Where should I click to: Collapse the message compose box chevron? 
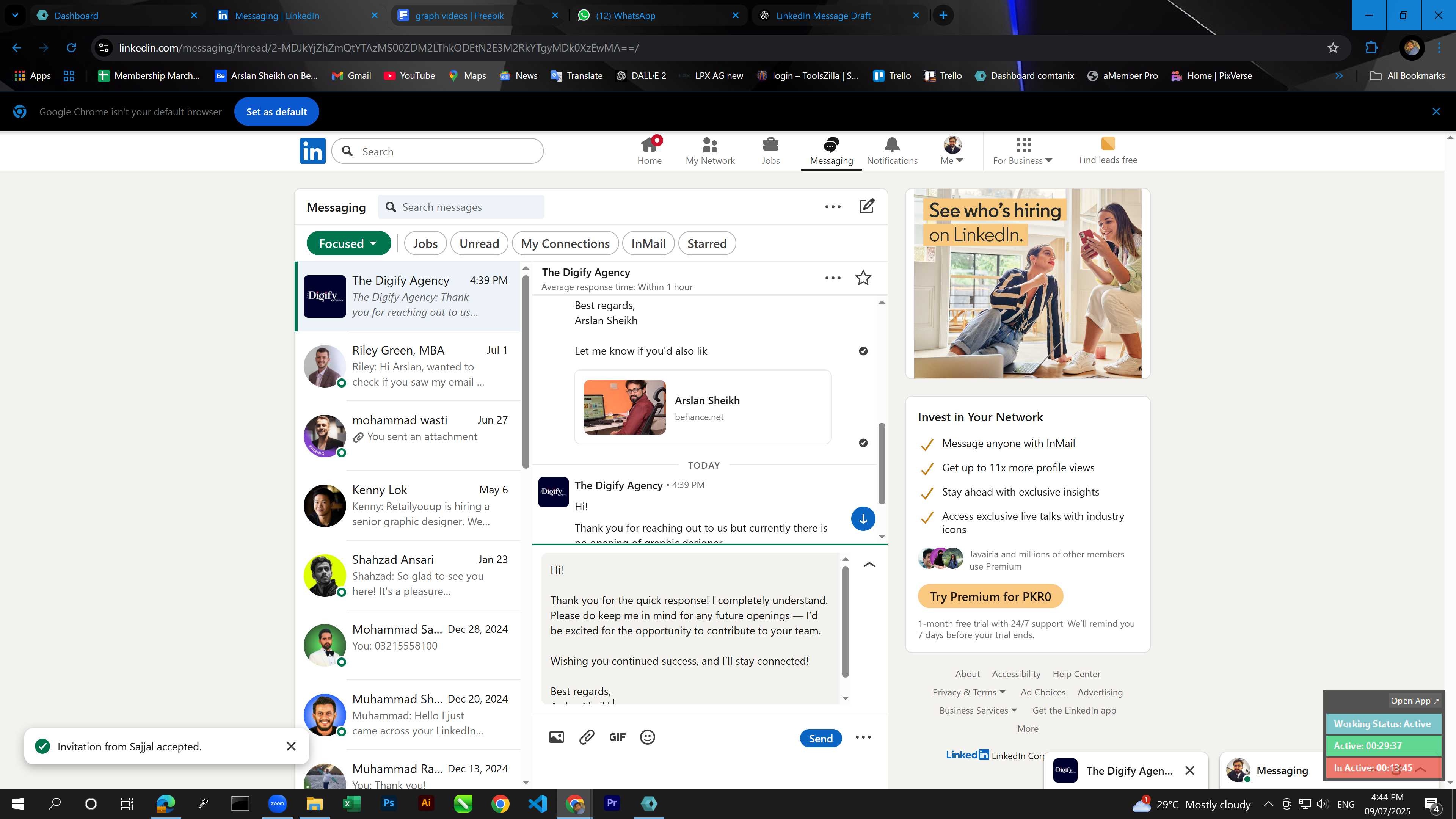coord(869,565)
